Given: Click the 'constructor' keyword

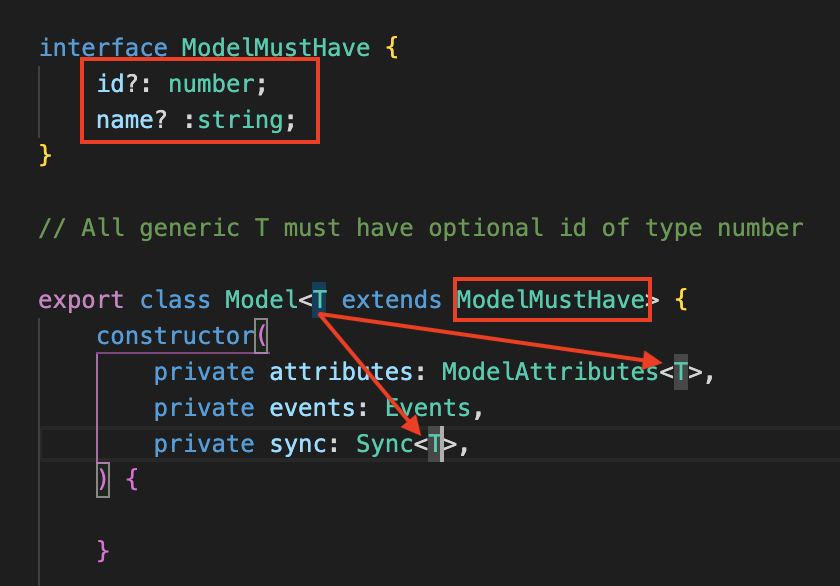Looking at the screenshot, I should [x=175, y=336].
